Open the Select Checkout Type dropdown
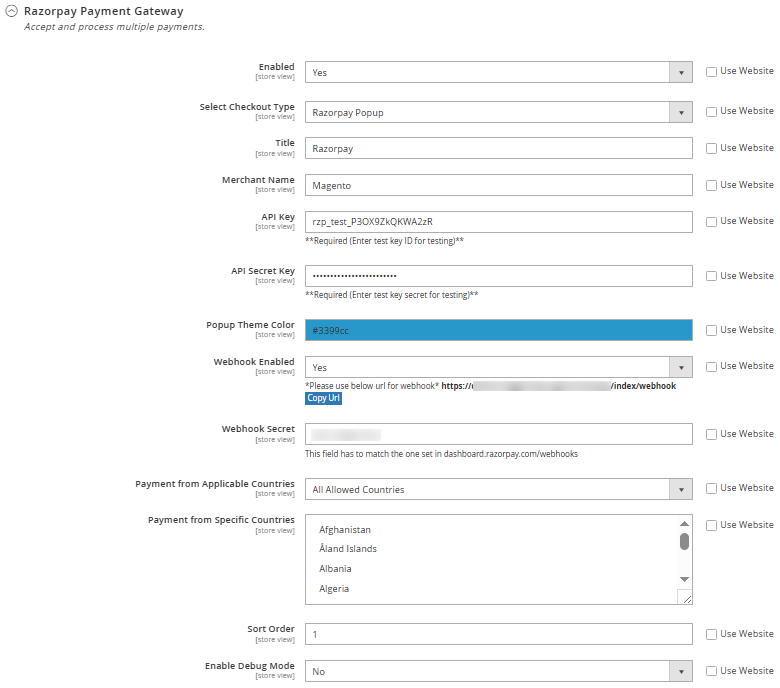Image resolution: width=780 pixels, height=688 pixels. coord(498,112)
